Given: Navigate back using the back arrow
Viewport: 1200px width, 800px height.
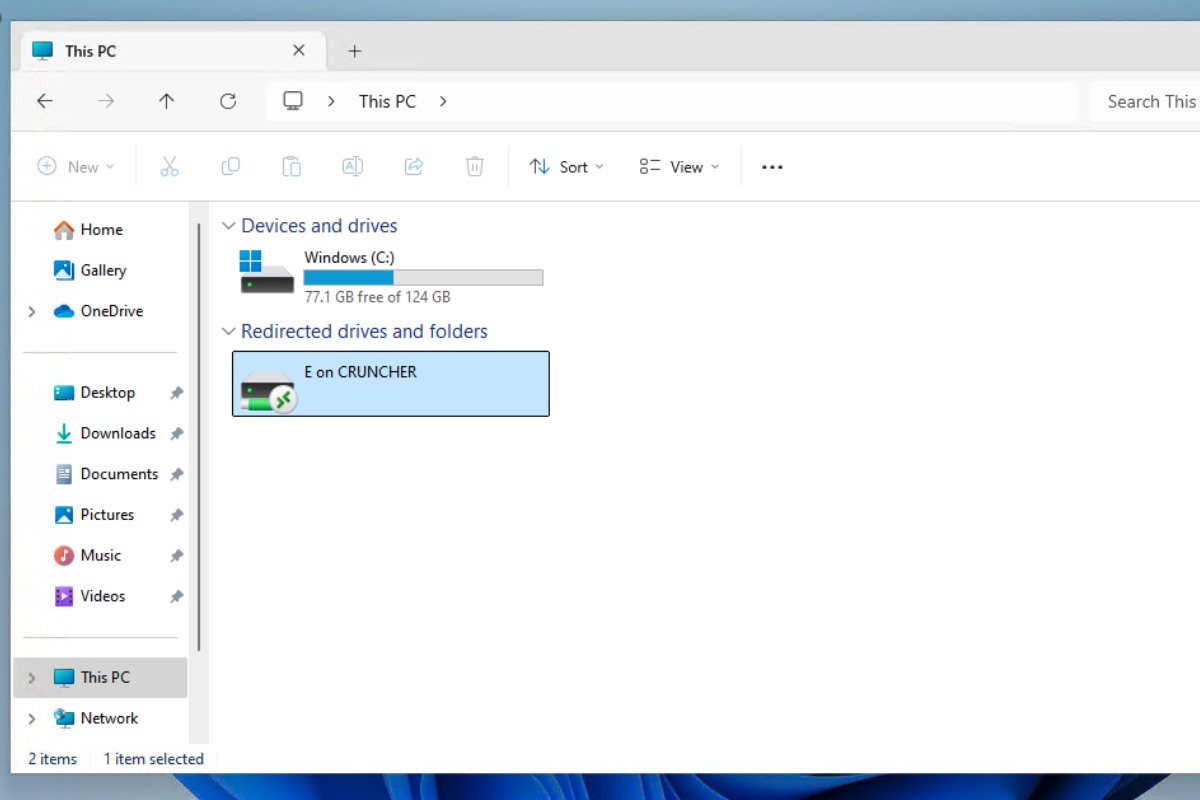Looking at the screenshot, I should 45,101.
